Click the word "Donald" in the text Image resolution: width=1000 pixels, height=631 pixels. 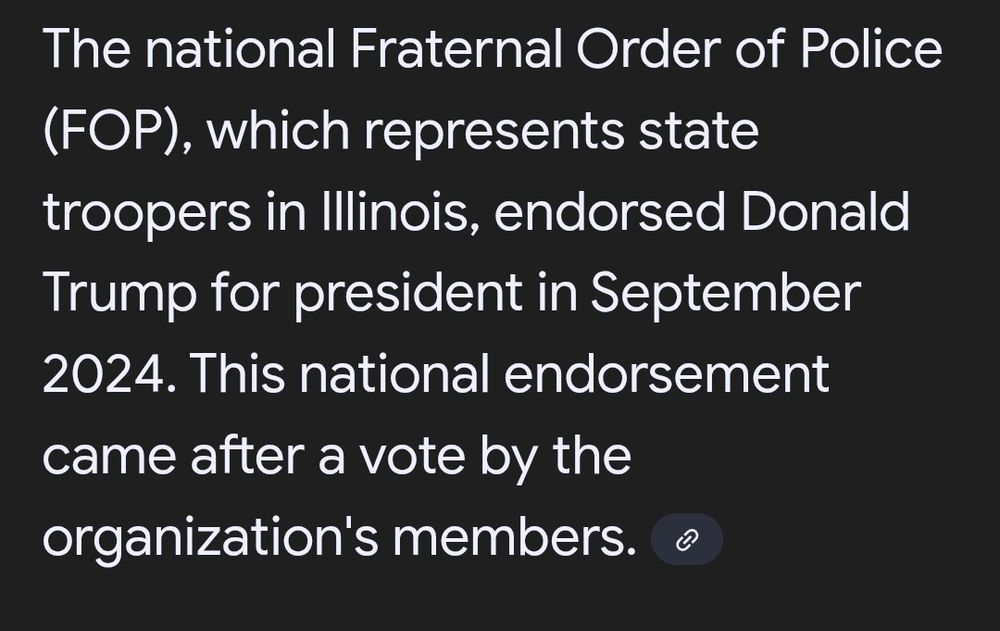[825, 212]
